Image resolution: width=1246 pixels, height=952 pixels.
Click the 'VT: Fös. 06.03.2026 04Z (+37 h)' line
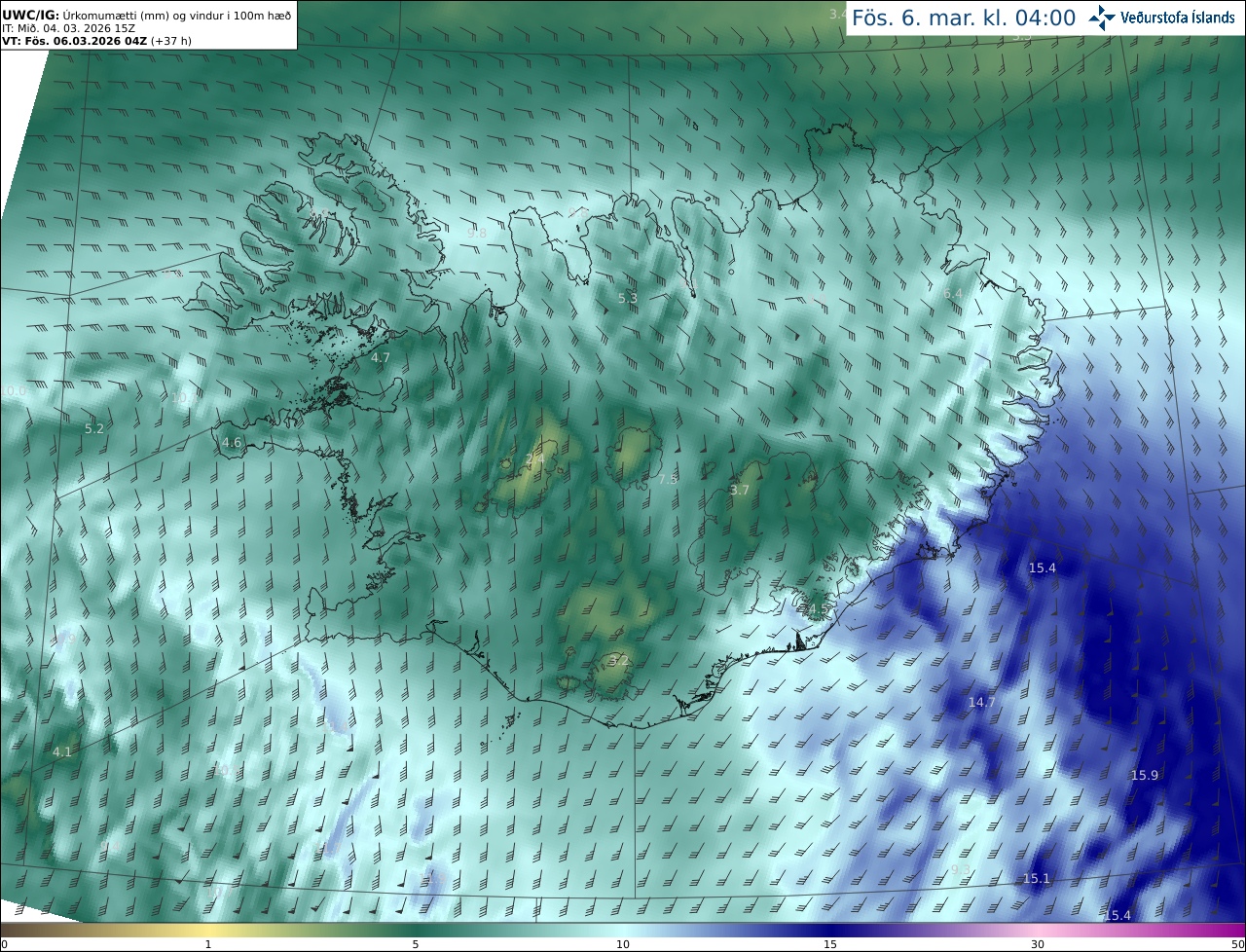point(96,41)
